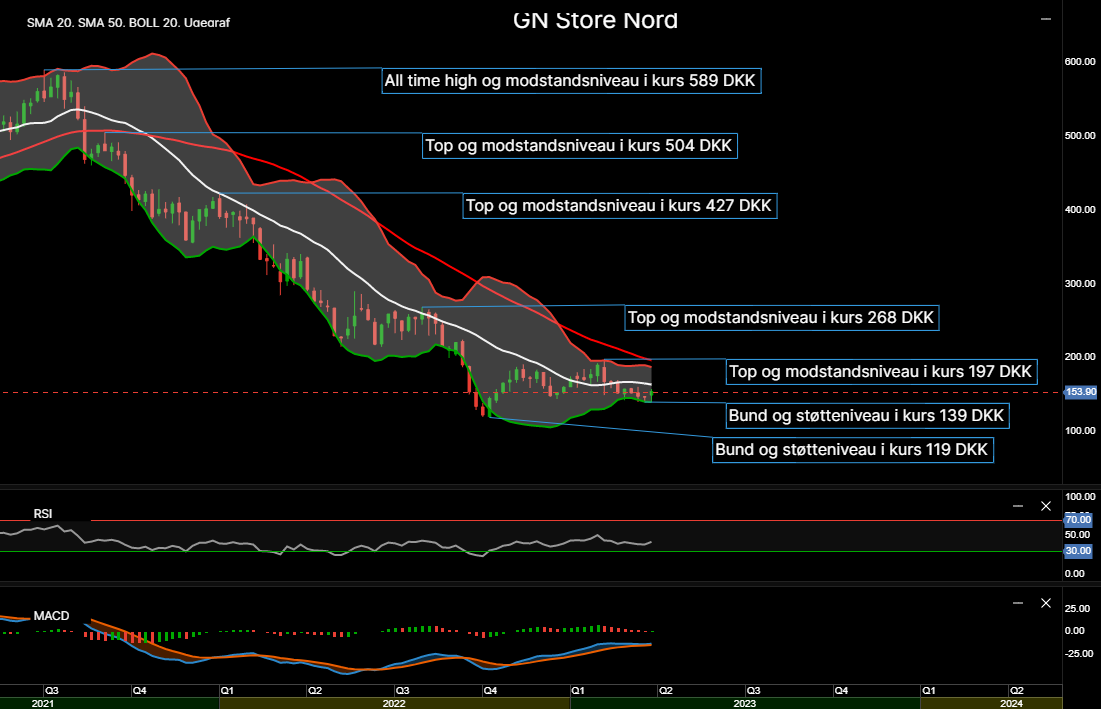
Task: Click the GN Store Nord chart title
Action: click(x=595, y=20)
